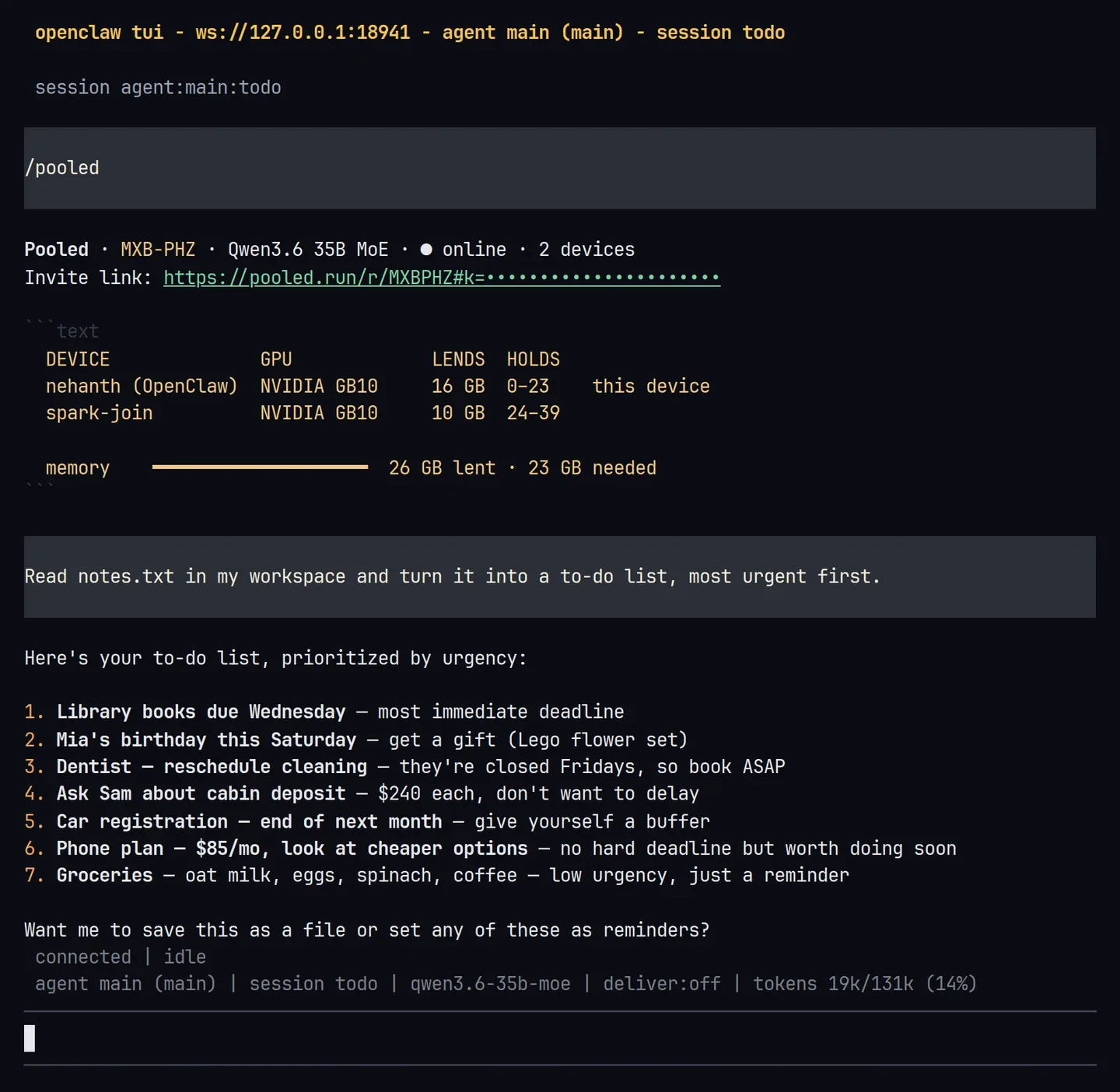Click 'idle' status text
This screenshot has height=1092, width=1120.
click(185, 957)
